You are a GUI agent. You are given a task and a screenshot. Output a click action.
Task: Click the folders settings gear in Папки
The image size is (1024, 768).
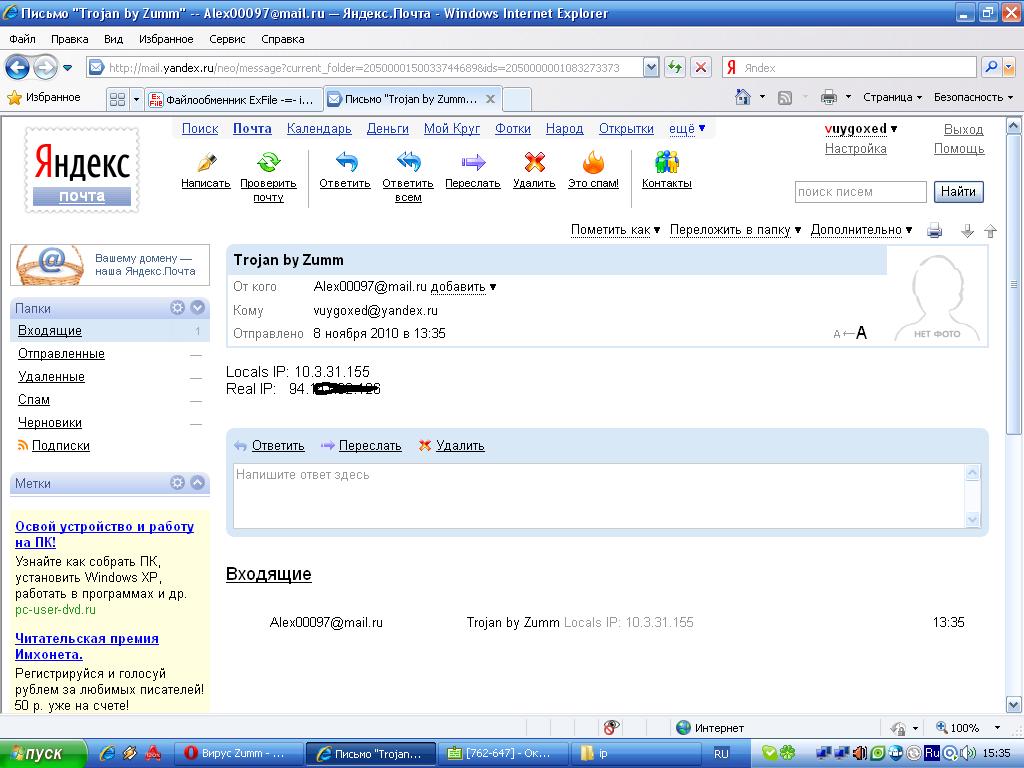177,308
